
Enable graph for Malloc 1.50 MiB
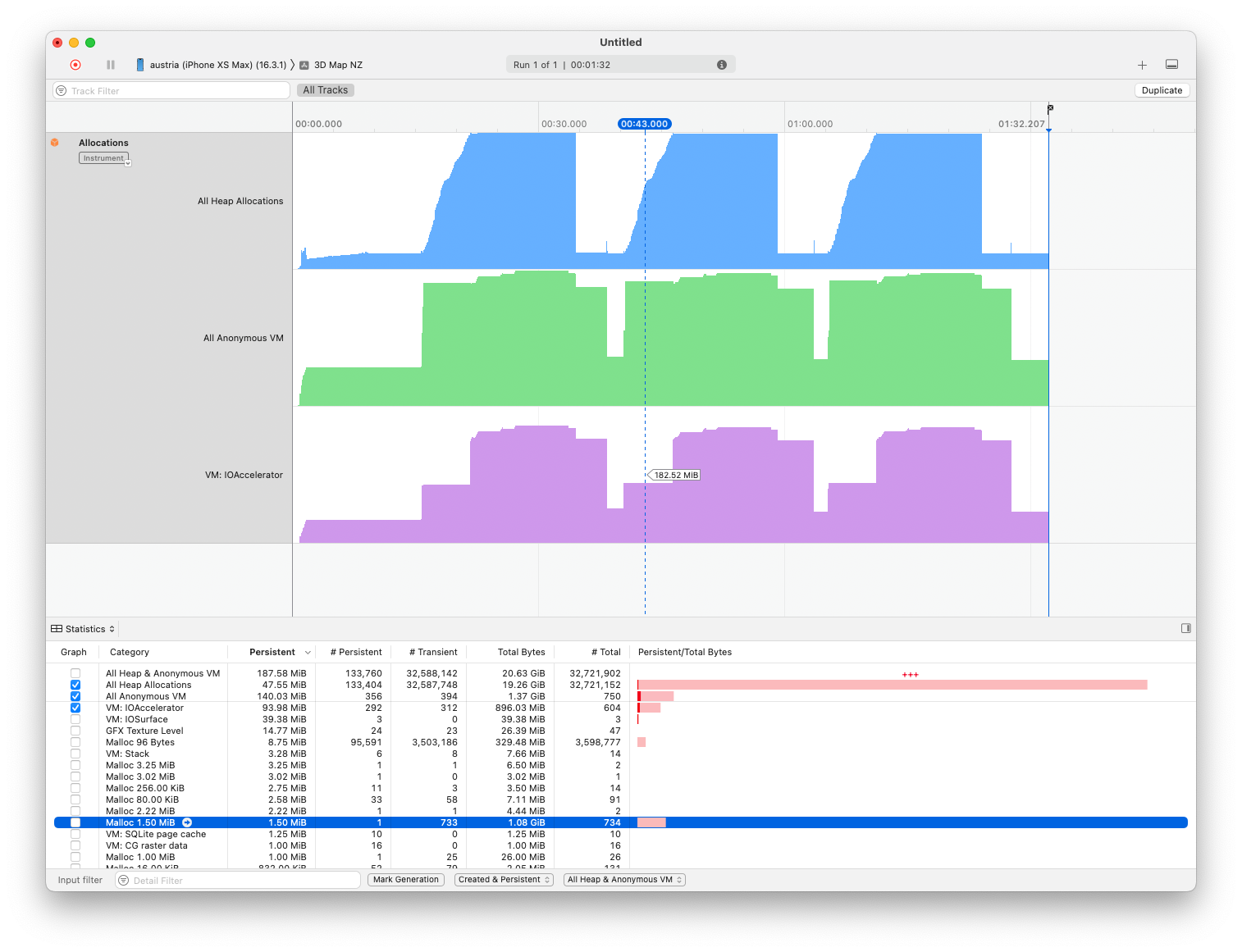point(75,822)
